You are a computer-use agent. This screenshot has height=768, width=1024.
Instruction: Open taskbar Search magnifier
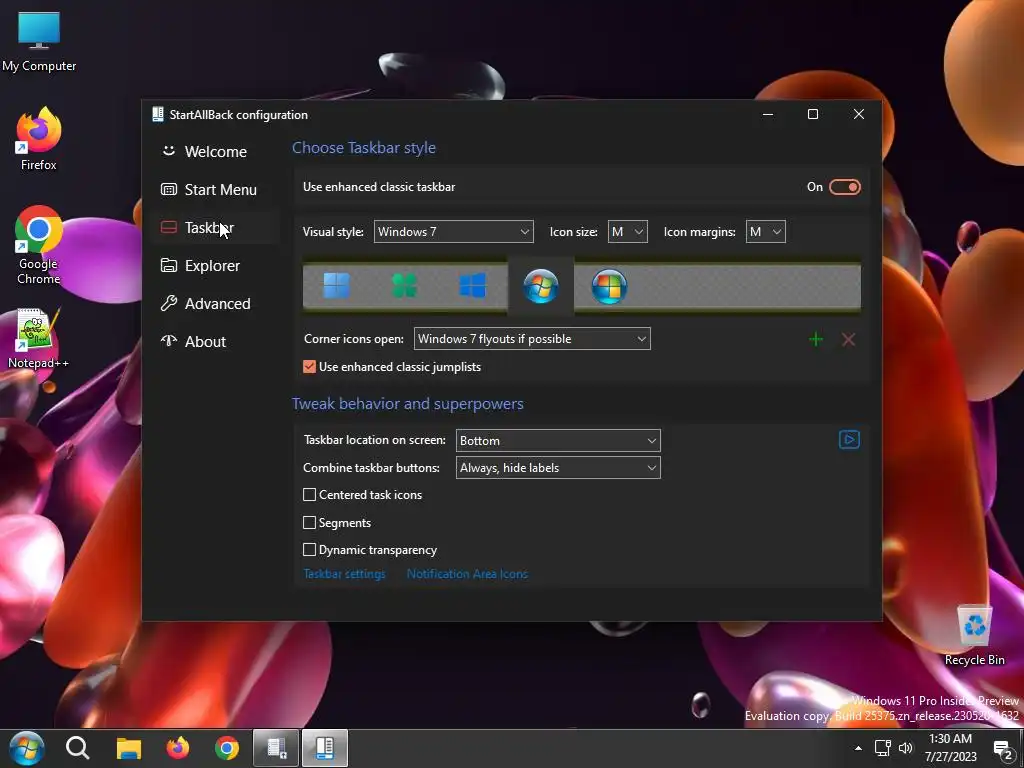pyautogui.click(x=78, y=748)
